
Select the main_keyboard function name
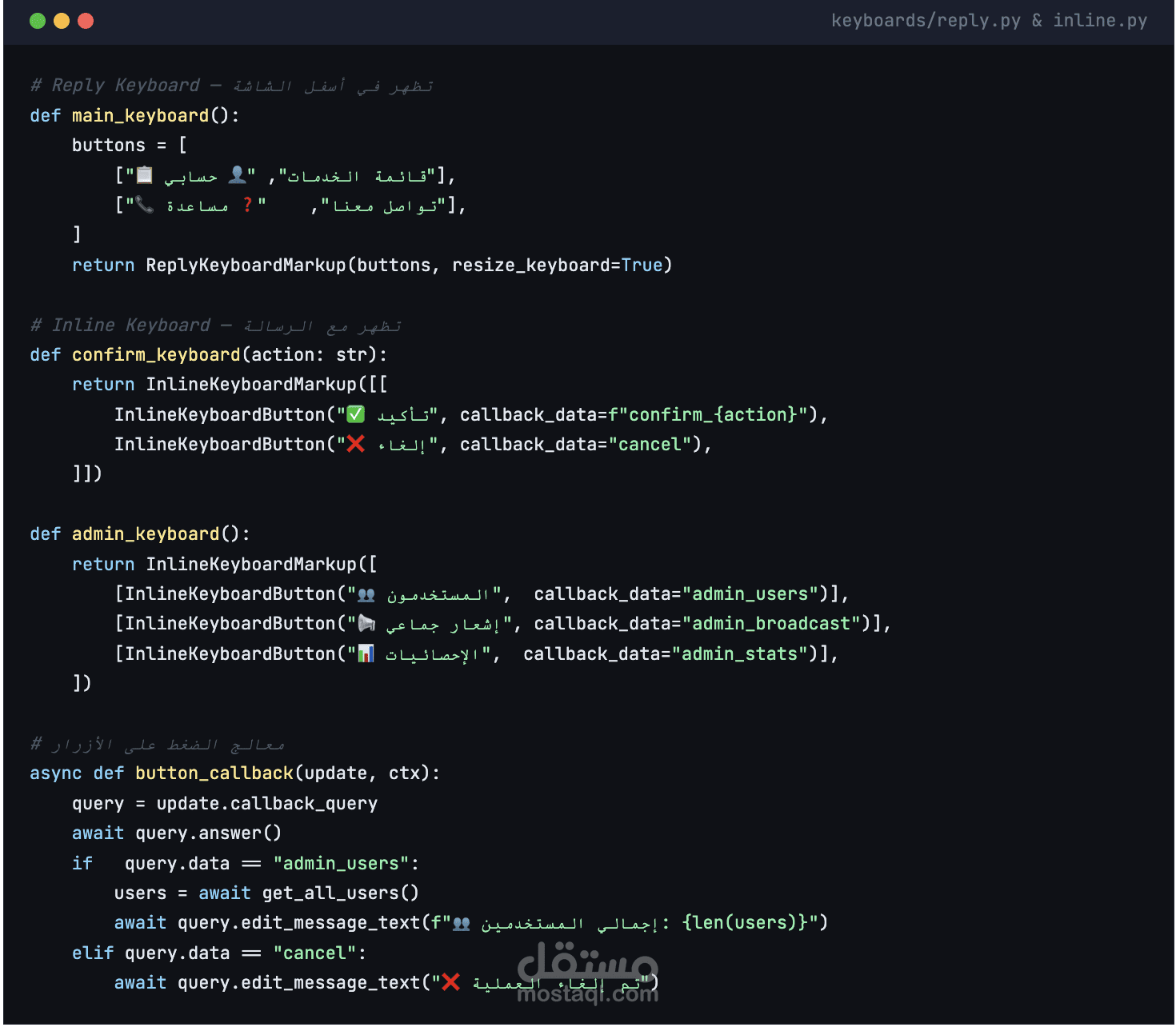coord(140,116)
